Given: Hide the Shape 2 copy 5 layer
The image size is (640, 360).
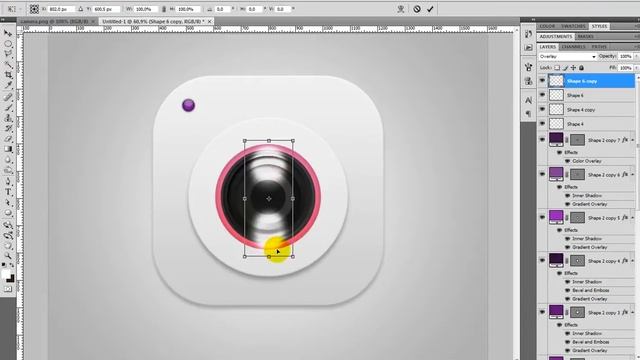Looking at the screenshot, I should [542, 217].
